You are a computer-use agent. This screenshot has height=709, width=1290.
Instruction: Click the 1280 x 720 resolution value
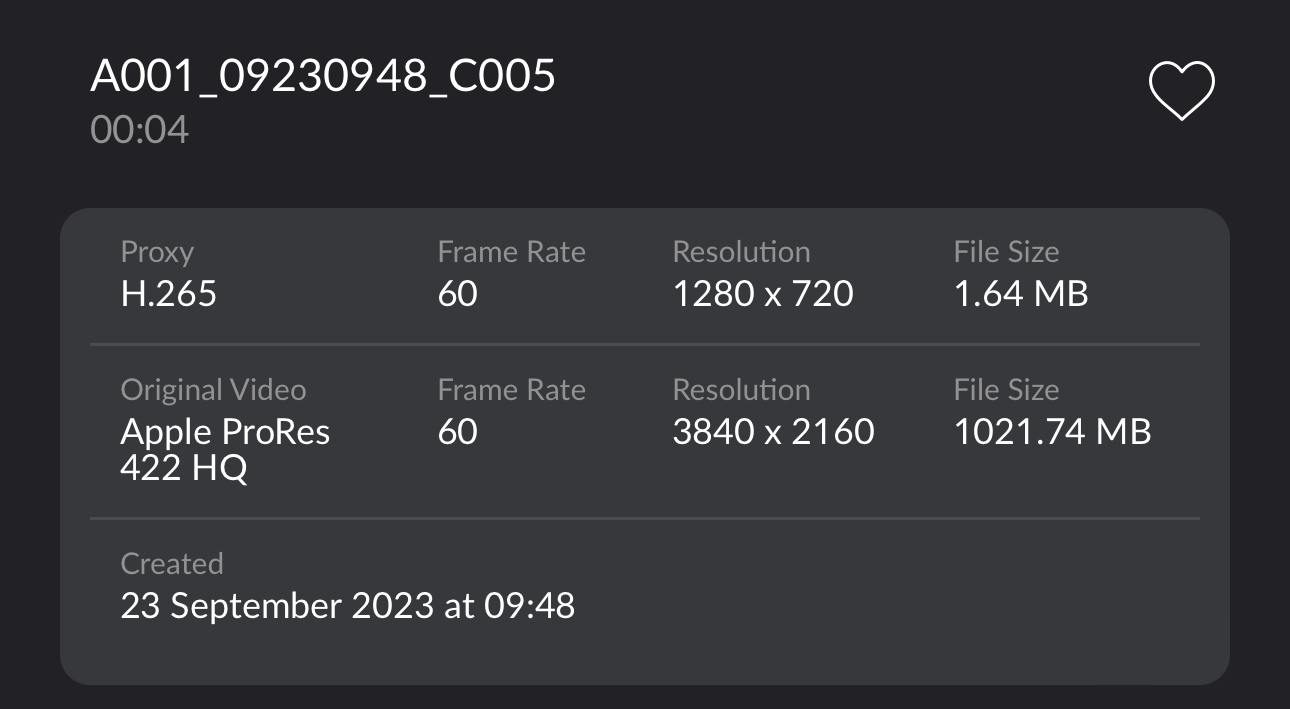point(762,293)
